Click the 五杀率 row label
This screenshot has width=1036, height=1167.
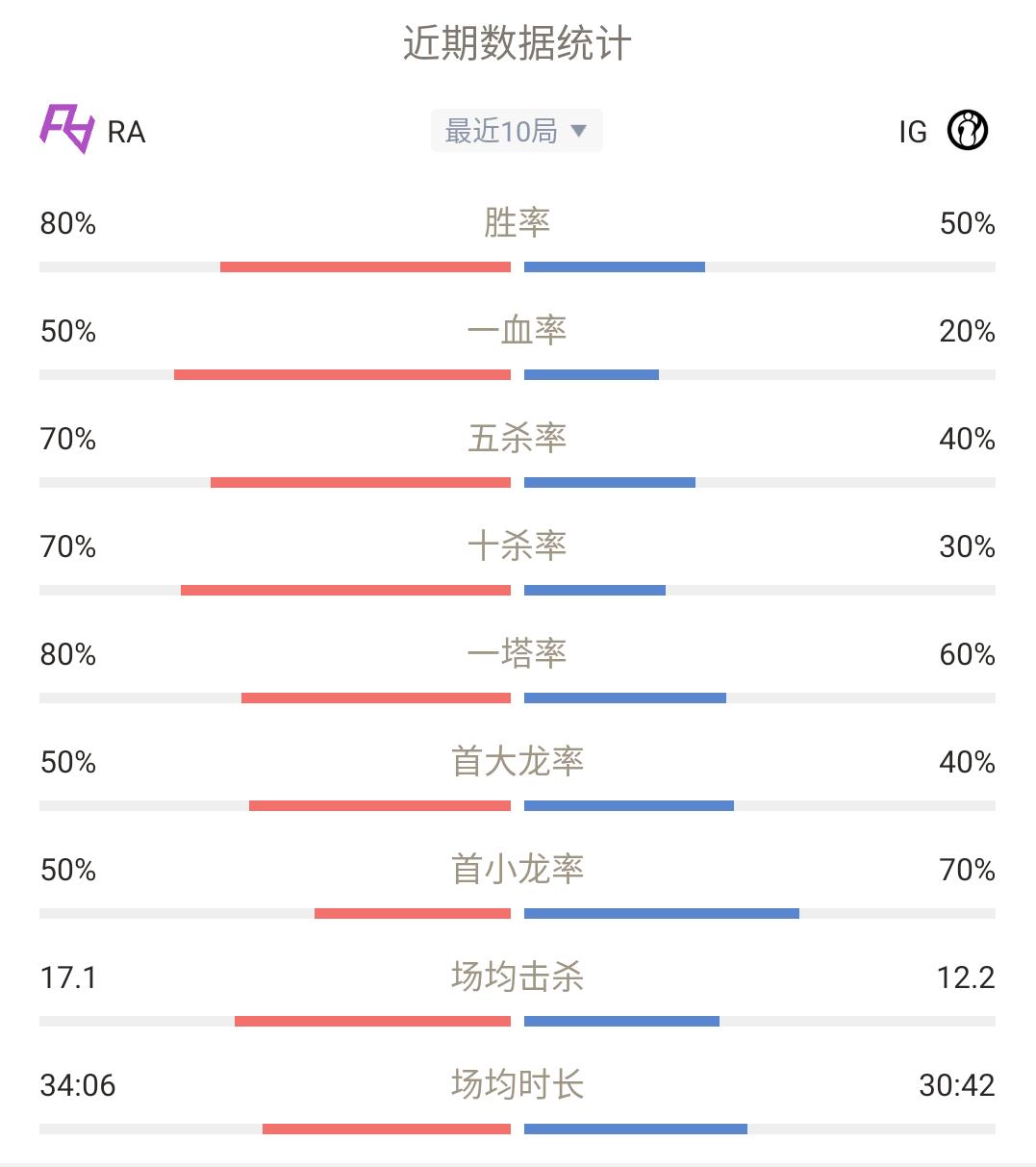pos(518,439)
